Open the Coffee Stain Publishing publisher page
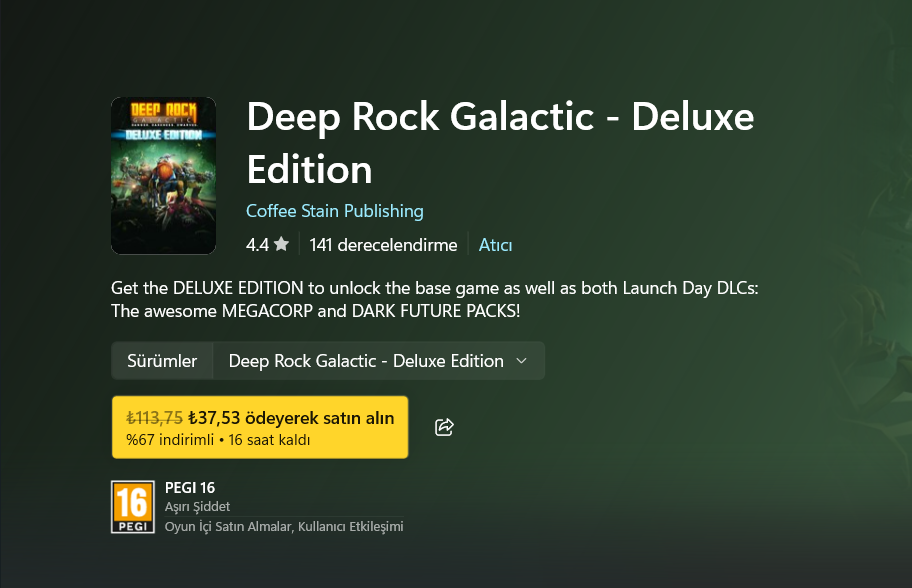The image size is (912, 588). 334,211
